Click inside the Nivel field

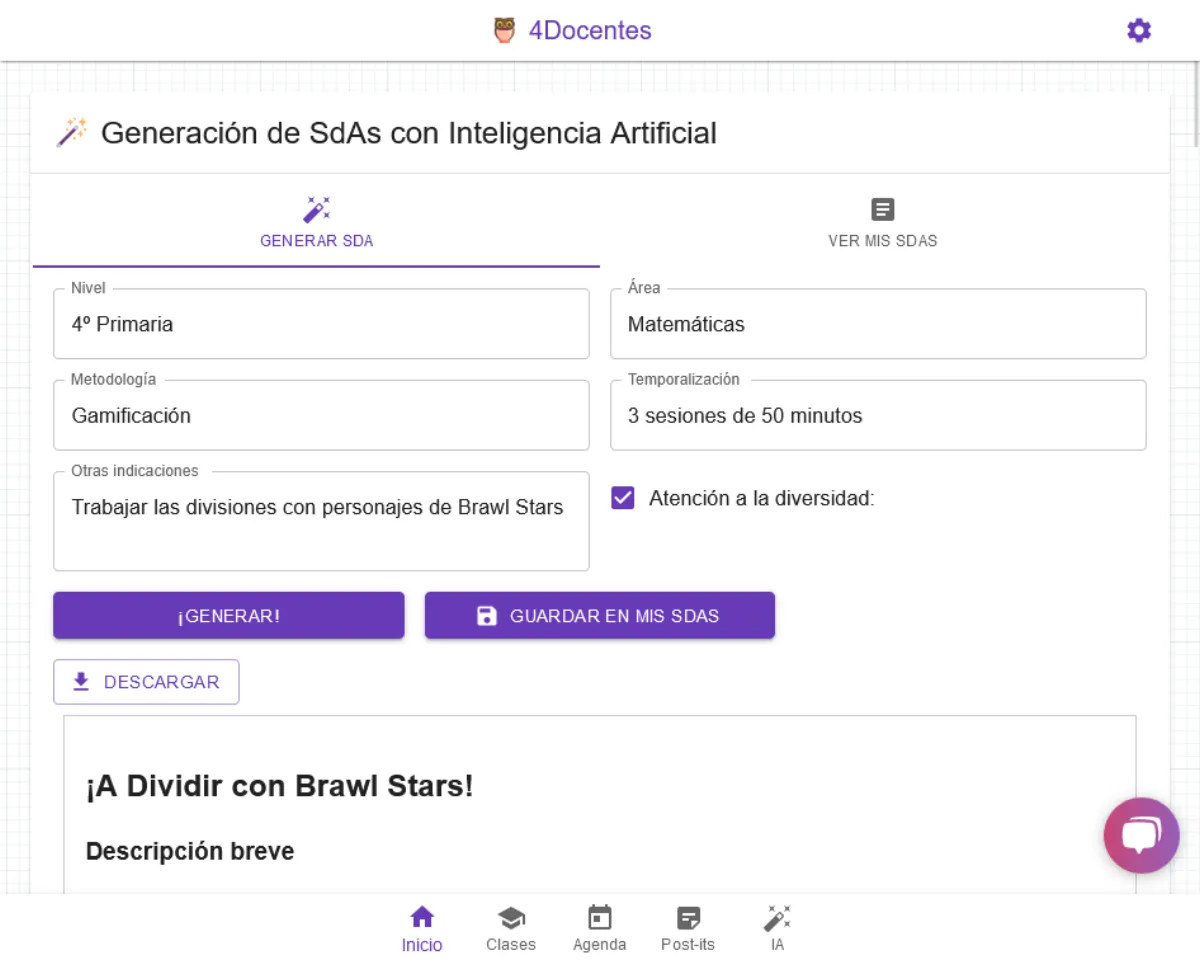320,323
